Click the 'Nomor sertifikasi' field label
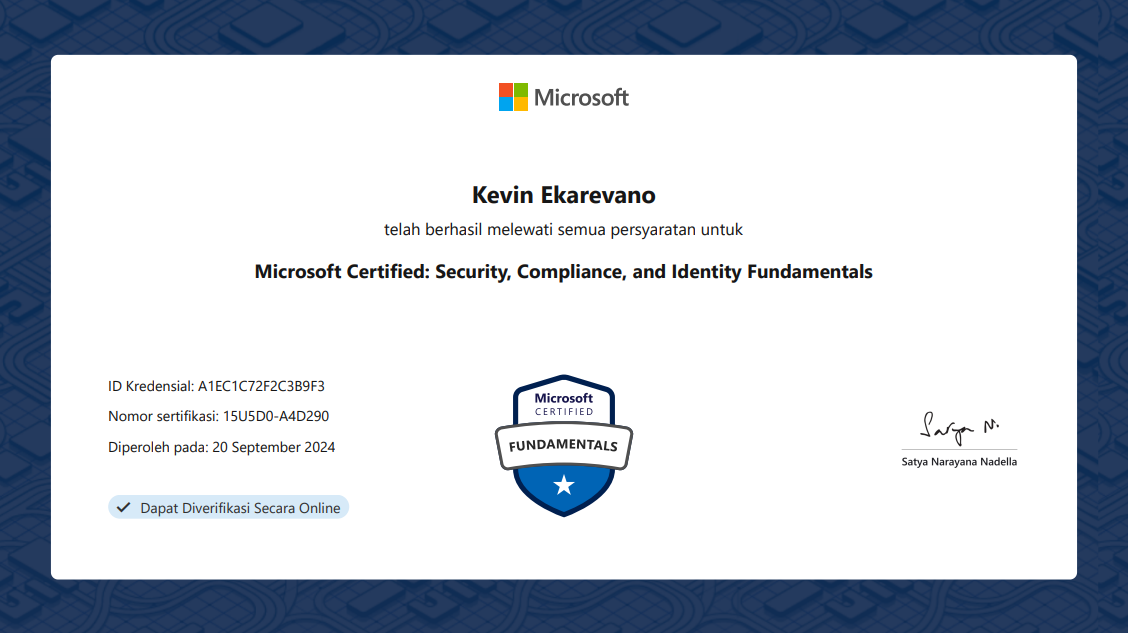The height and width of the screenshot is (633, 1128). click(x=162, y=416)
